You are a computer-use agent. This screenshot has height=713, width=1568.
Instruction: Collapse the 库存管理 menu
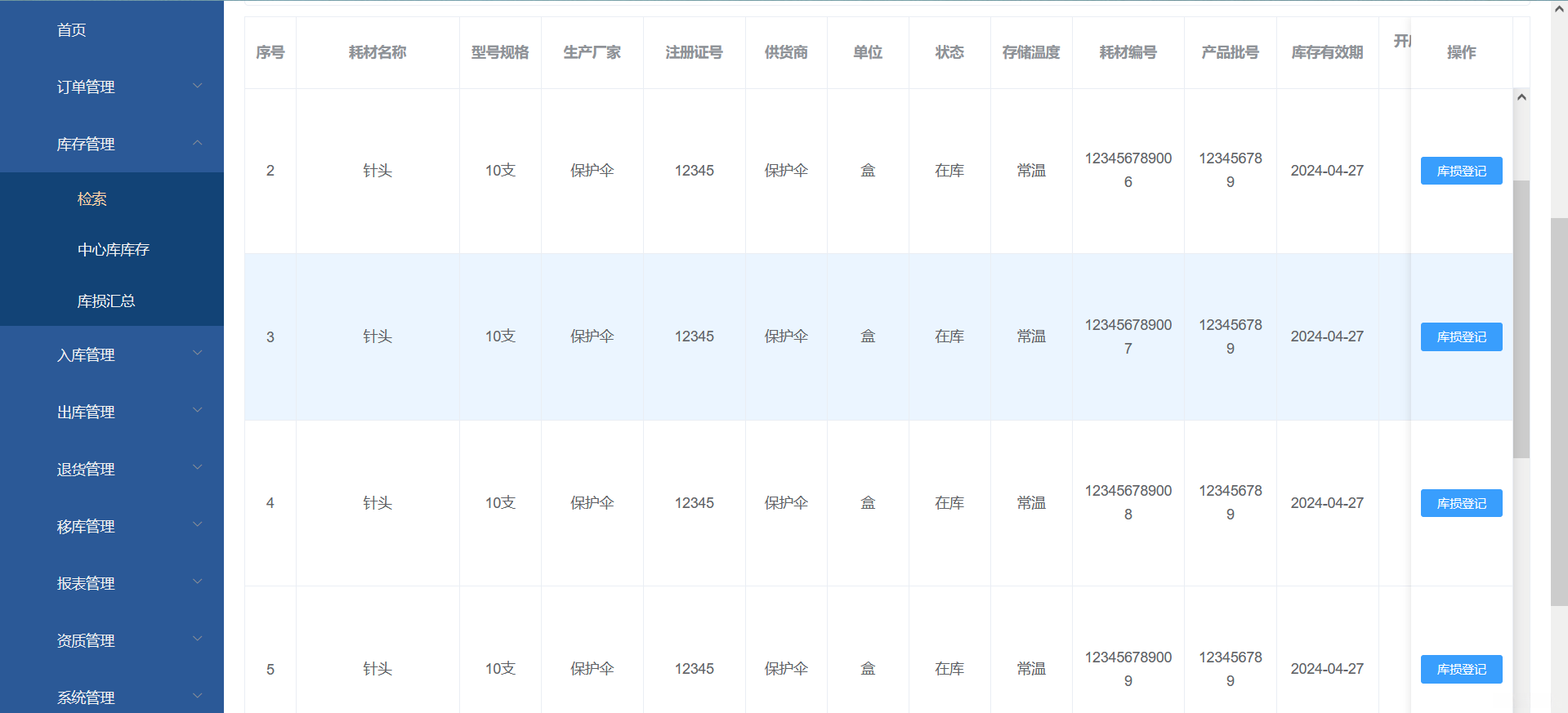tap(112, 144)
